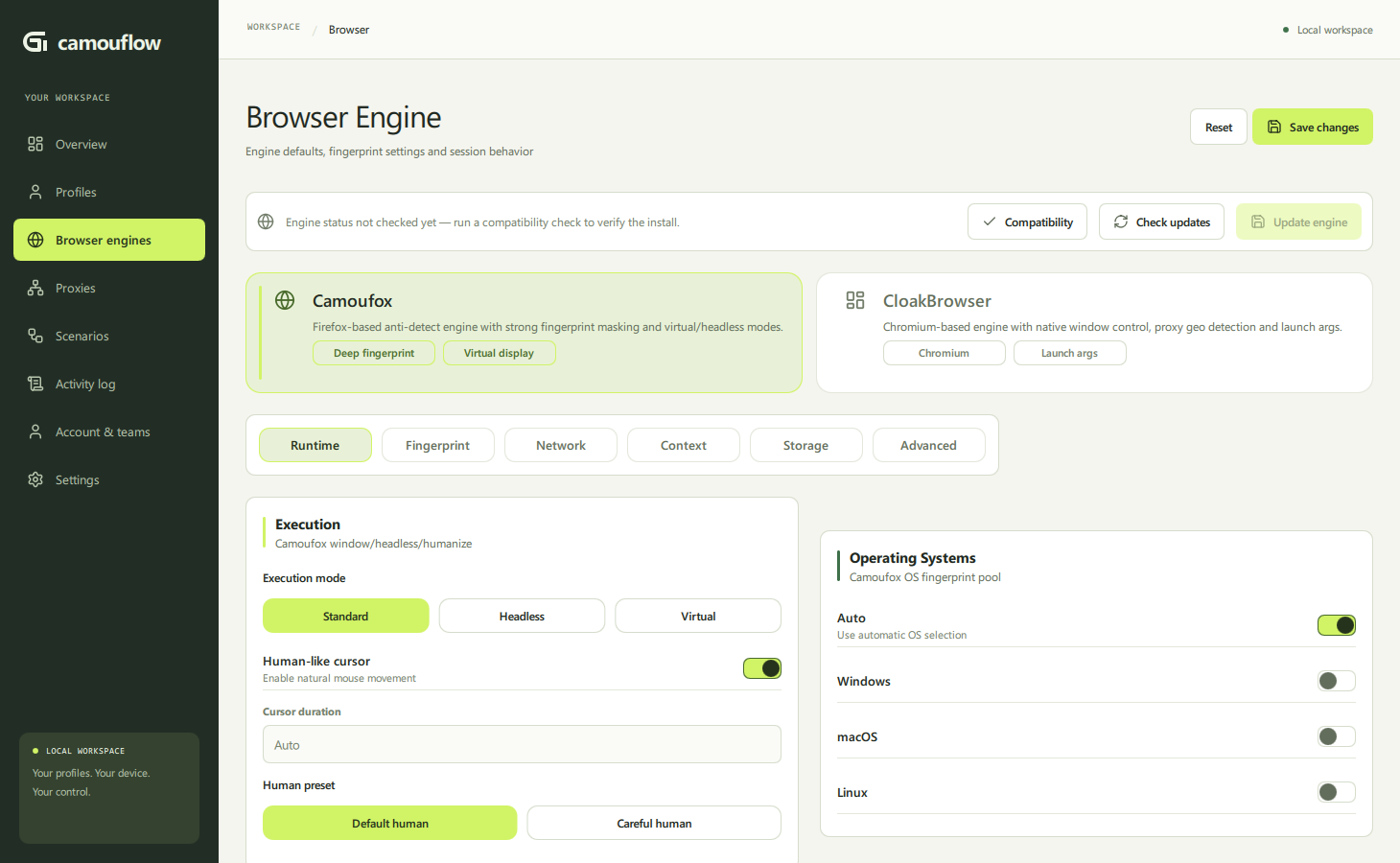Click Check updates button

pos(1161,222)
